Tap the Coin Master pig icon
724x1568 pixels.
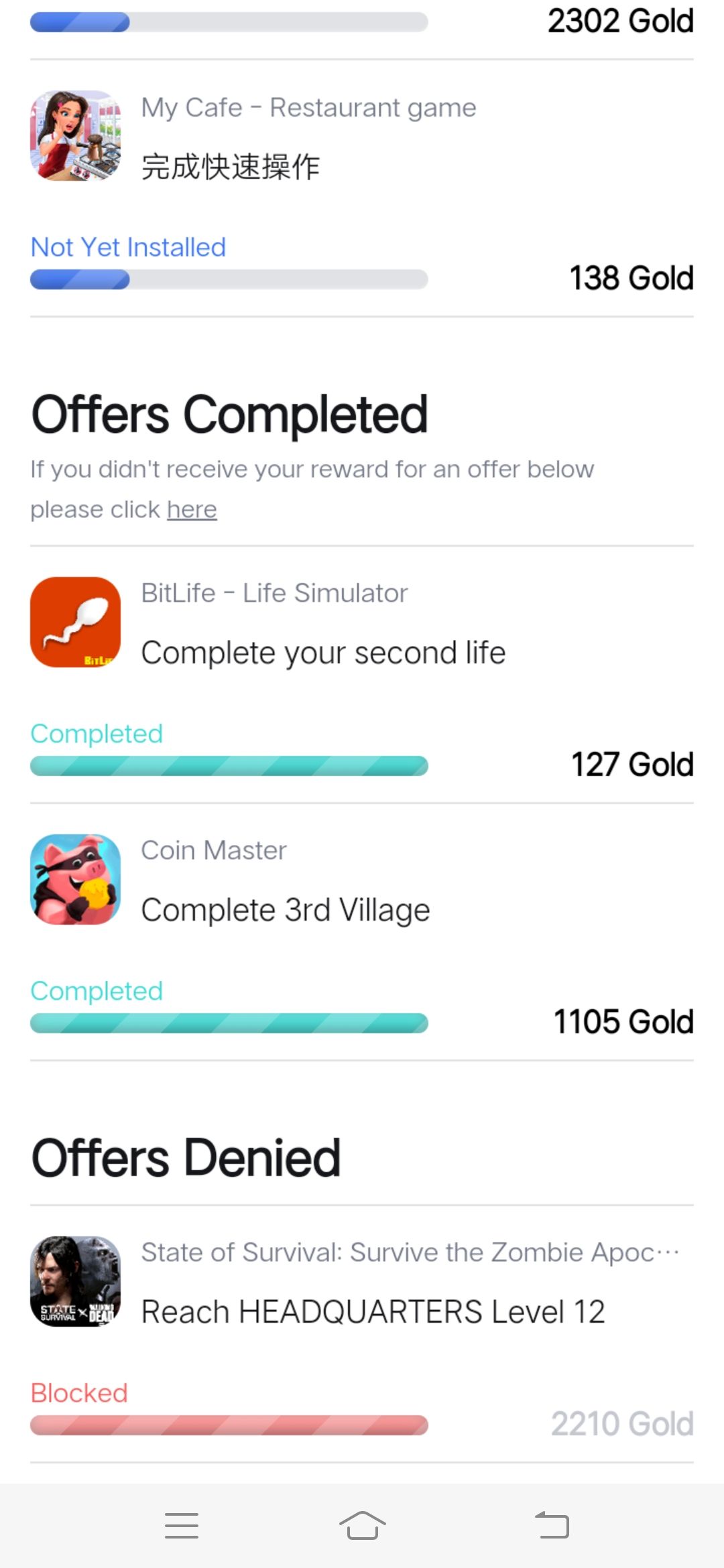(76, 879)
